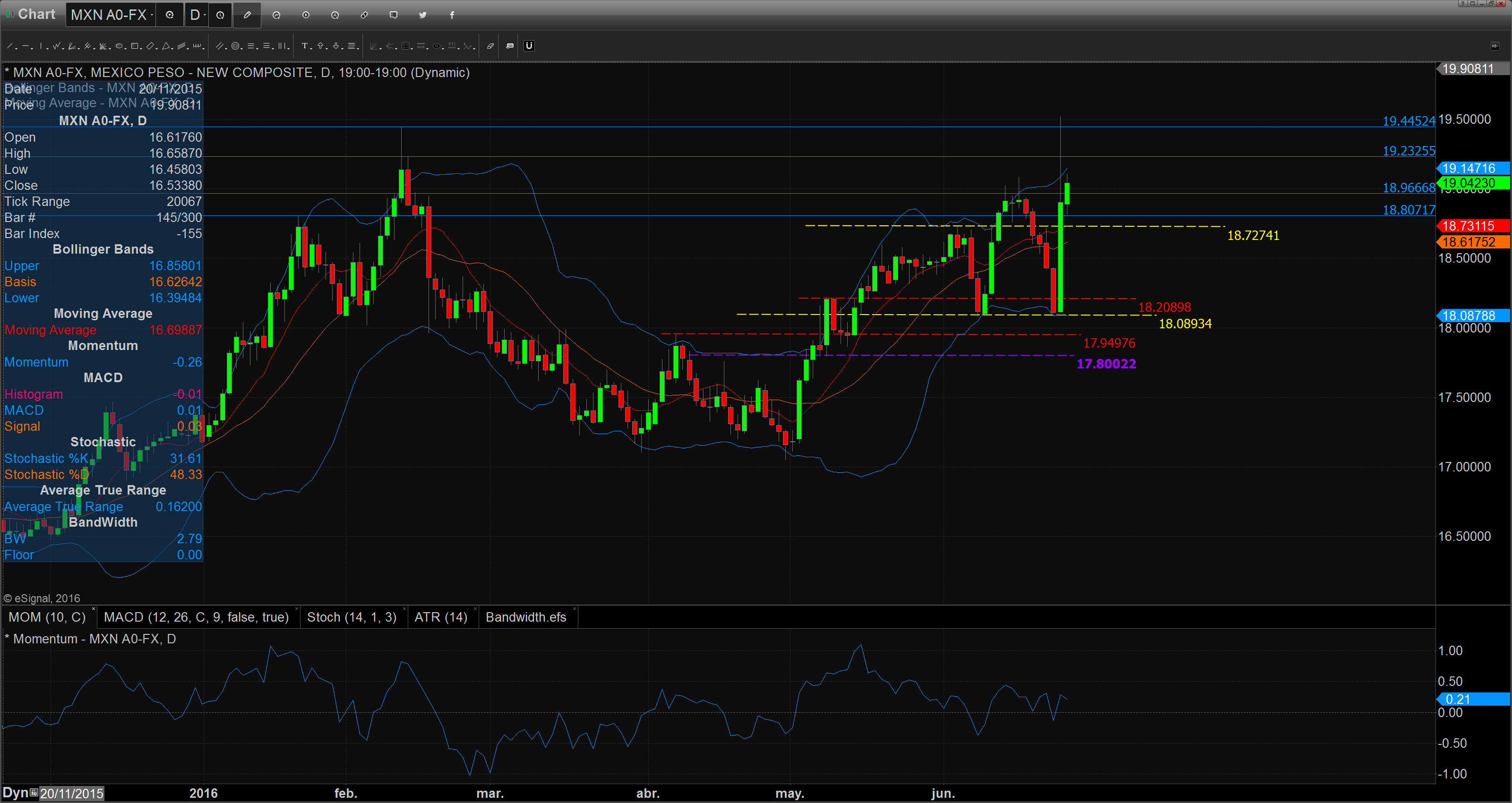
Task: Open the time template clock dropdown
Action: 220,15
